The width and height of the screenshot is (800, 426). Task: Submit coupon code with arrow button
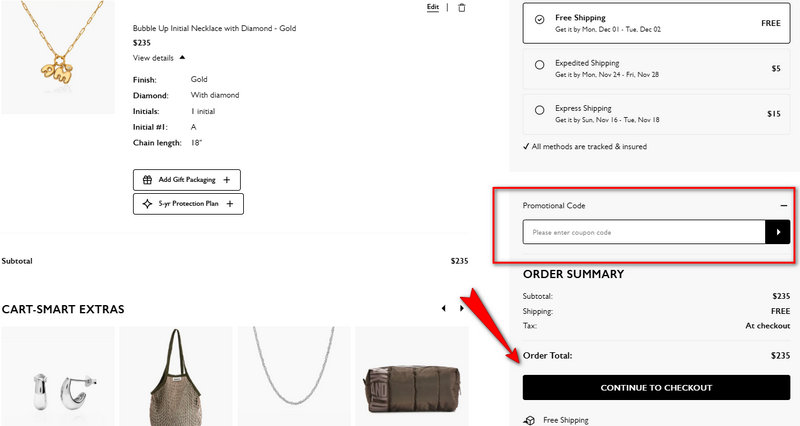(777, 232)
